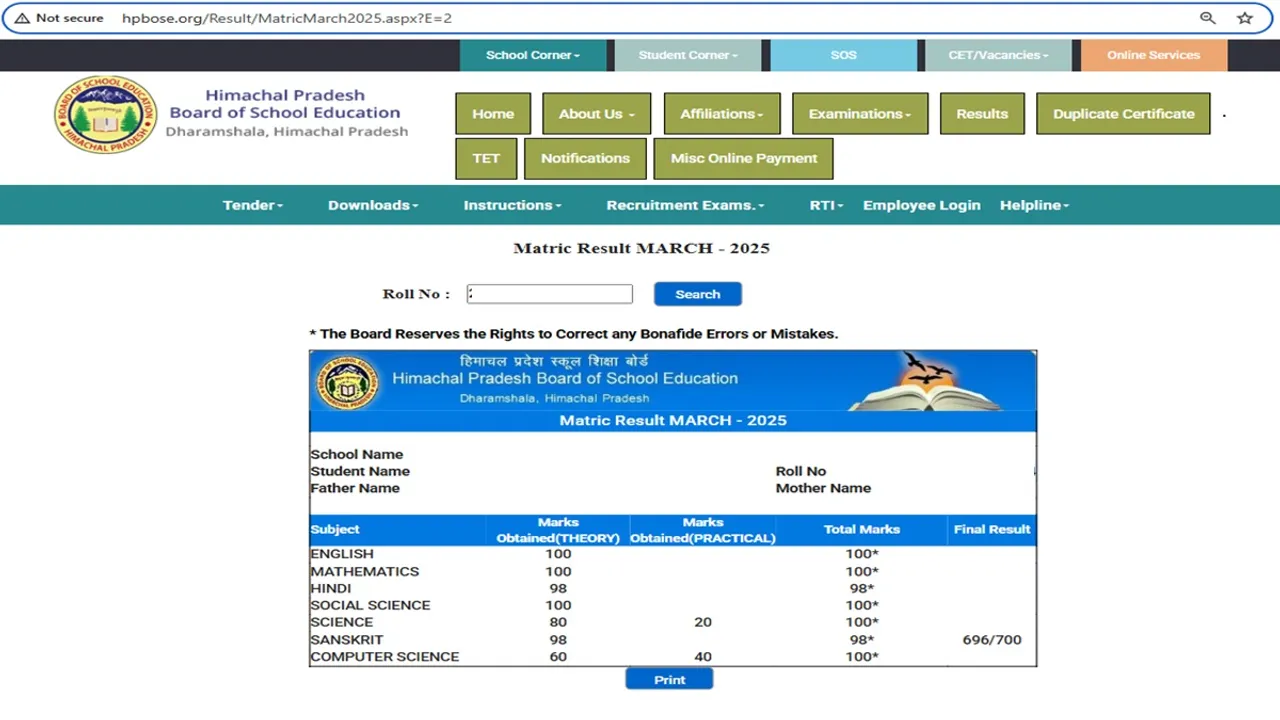Click the Search button
Screen dimensions: 1280x720
698,294
